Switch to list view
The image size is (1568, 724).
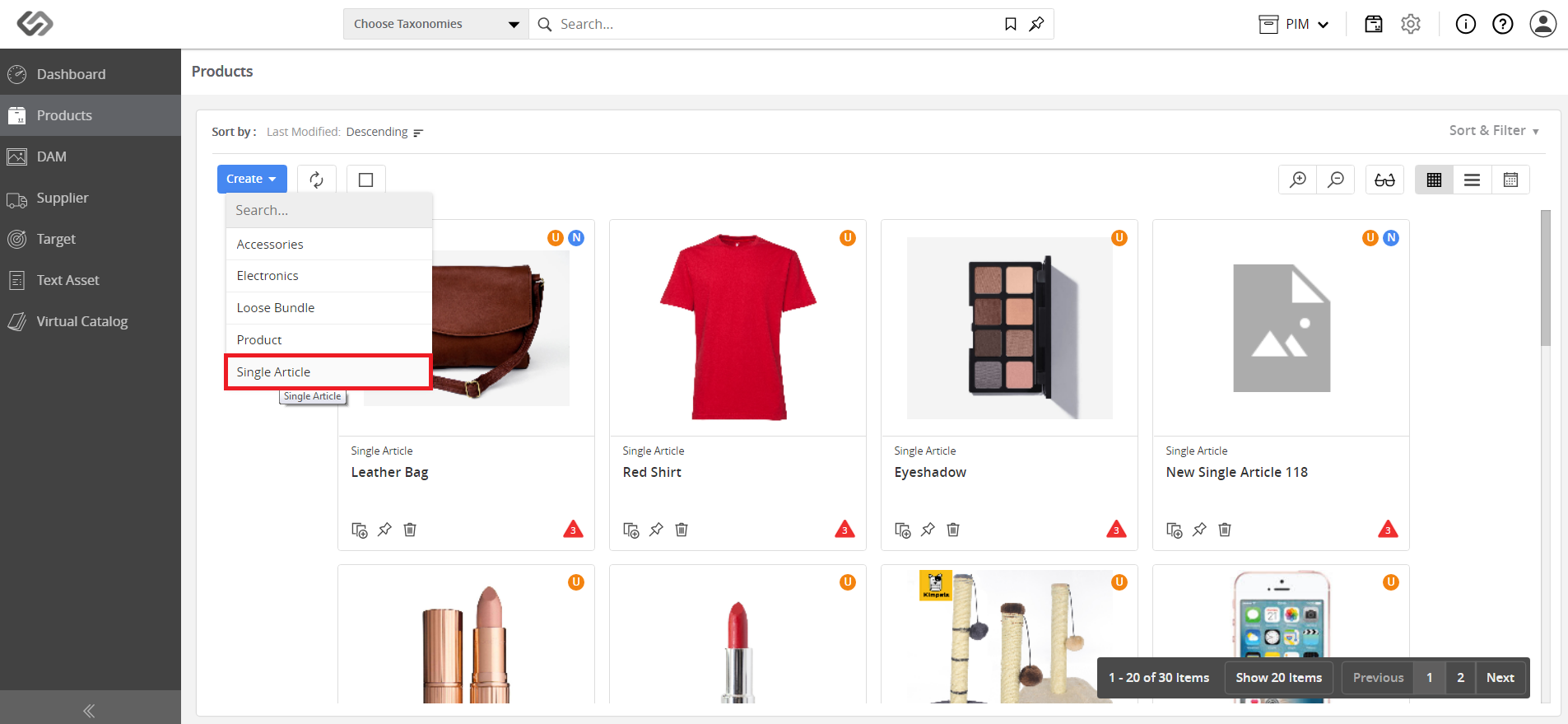coord(1473,180)
